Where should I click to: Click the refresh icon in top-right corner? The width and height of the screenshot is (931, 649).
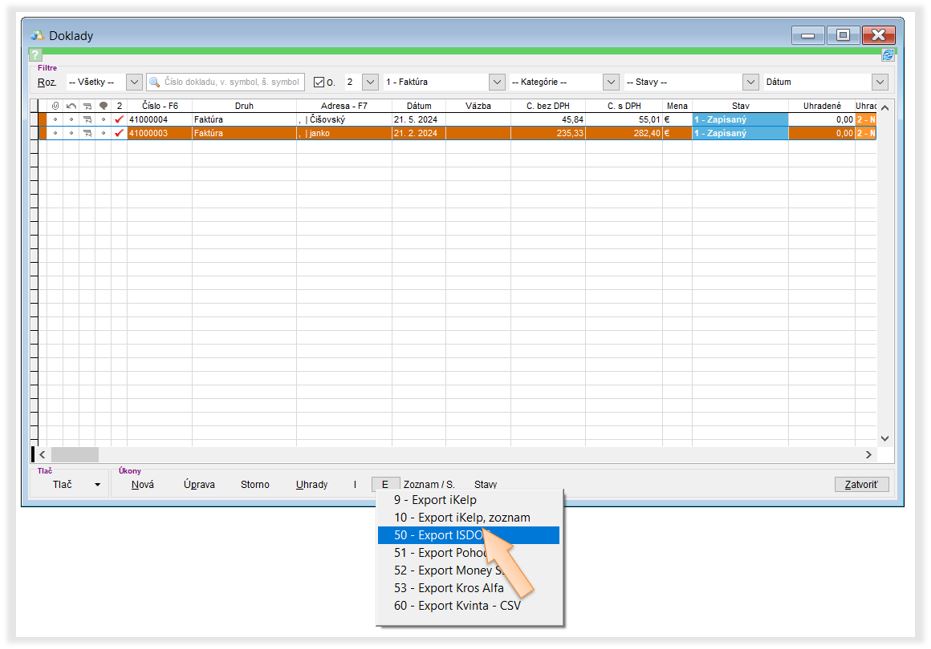click(x=887, y=56)
